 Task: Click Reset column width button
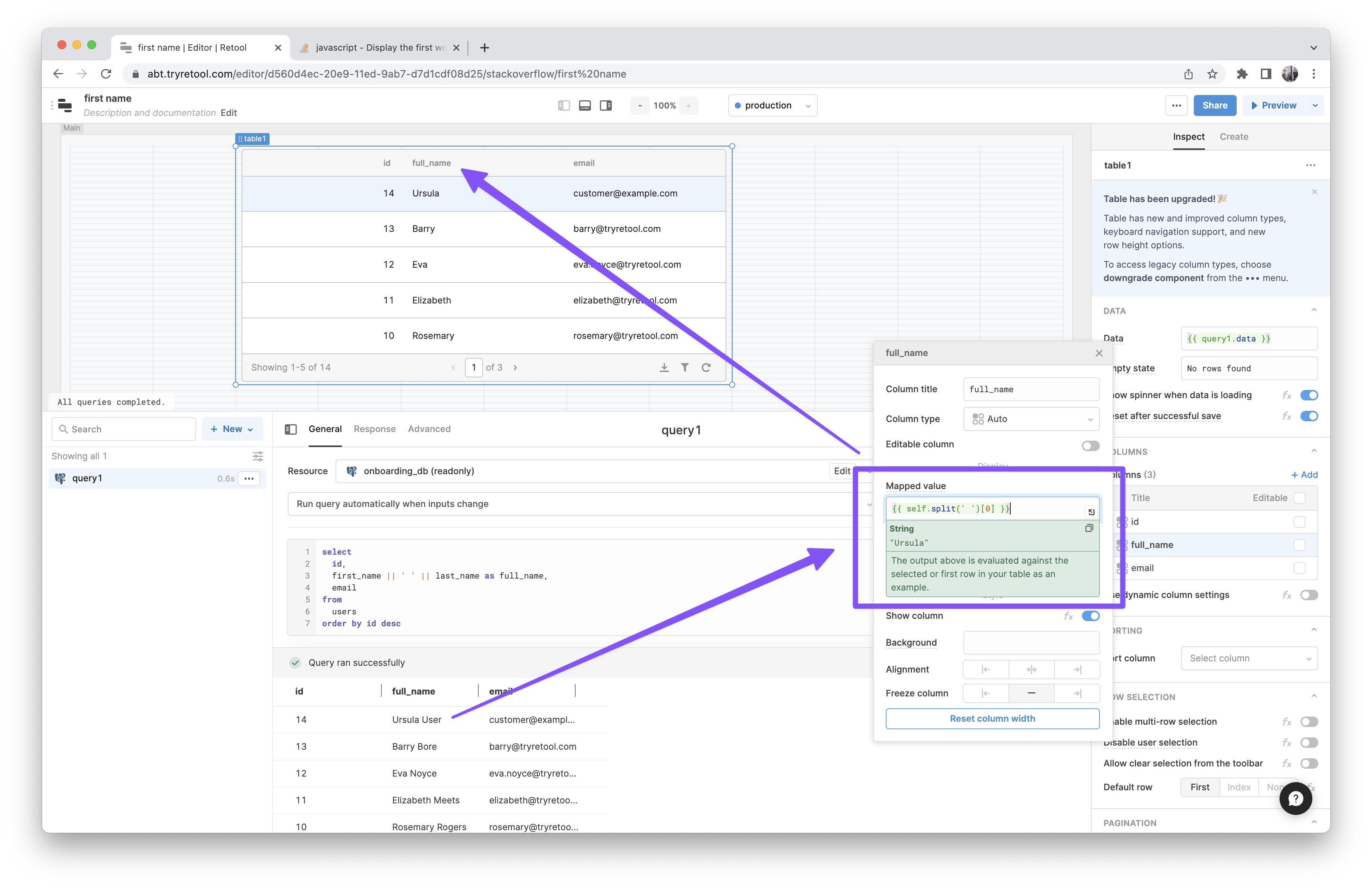pos(992,719)
